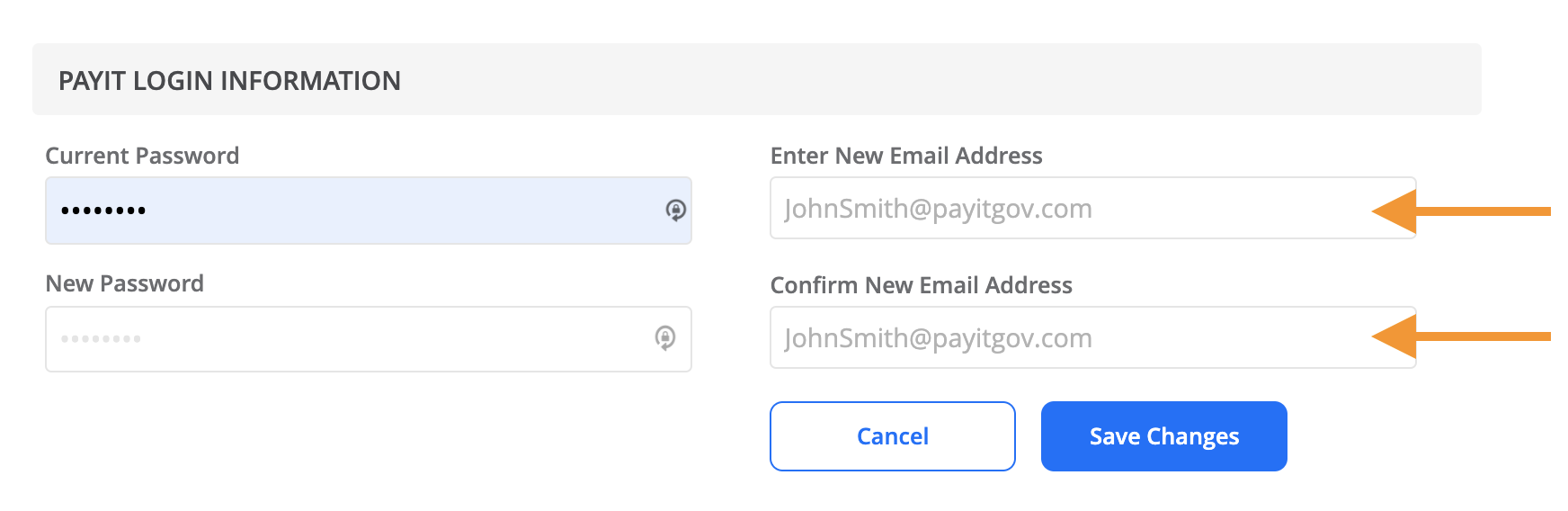This screenshot has width=1568, height=511.
Task: Click the Save Changes button
Action: click(1164, 436)
